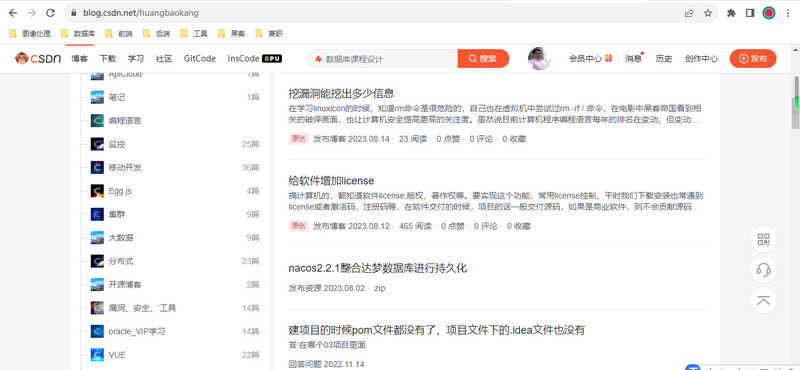Click the CSDN logo
Screen dimensions: 800x370
click(x=38, y=59)
